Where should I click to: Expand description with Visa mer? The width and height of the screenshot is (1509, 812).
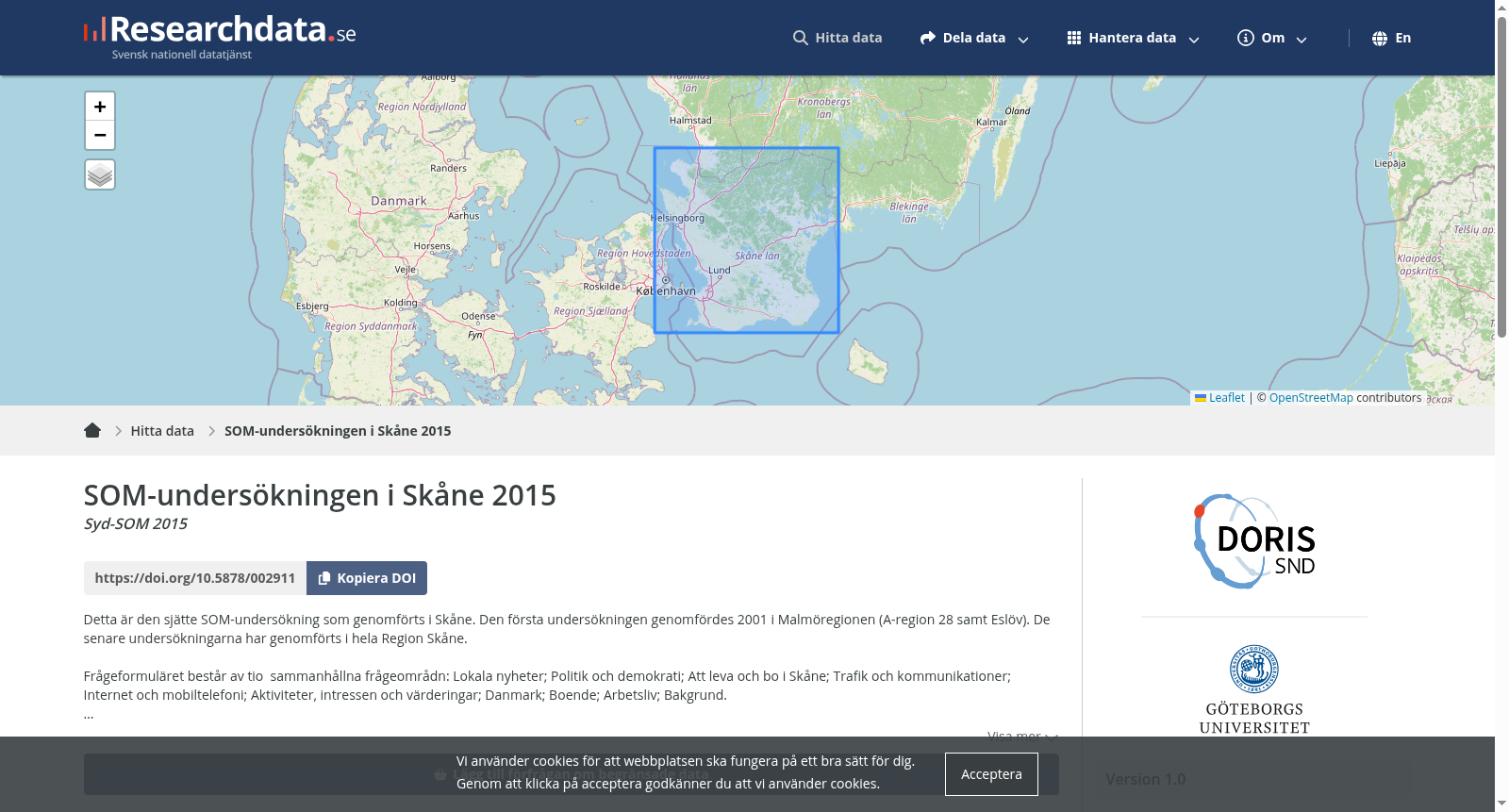tap(1022, 736)
